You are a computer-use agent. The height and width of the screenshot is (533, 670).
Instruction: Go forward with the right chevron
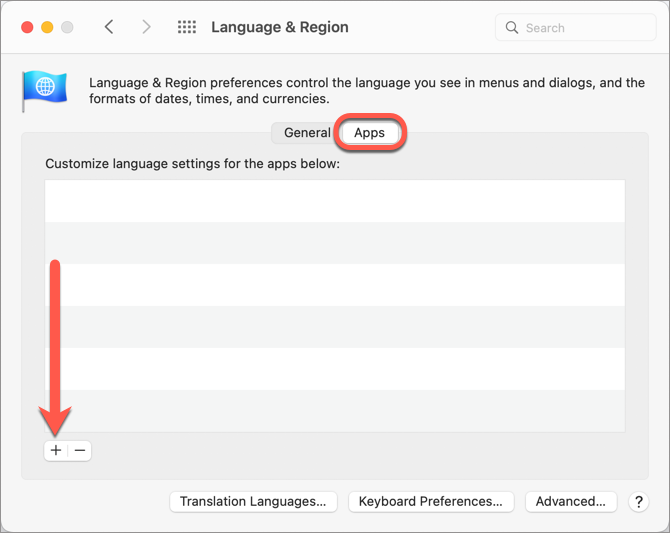tap(146, 27)
